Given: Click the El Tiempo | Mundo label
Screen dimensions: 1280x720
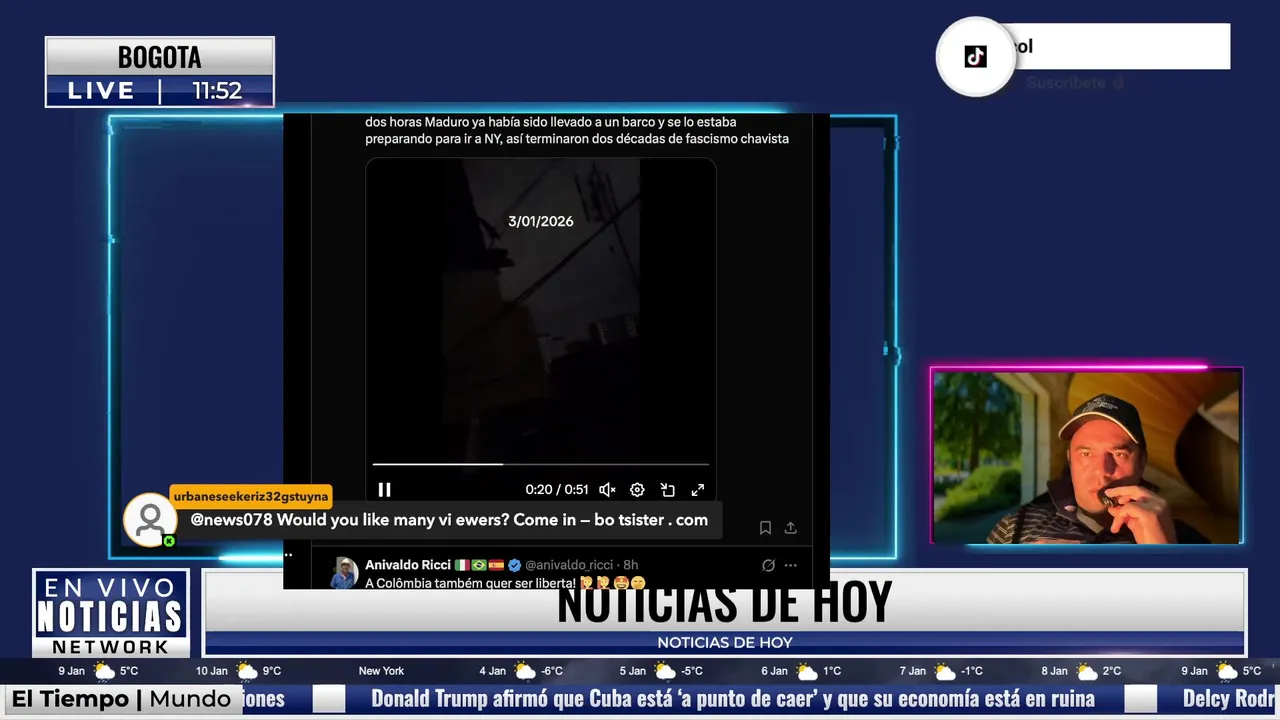Looking at the screenshot, I should point(121,699).
